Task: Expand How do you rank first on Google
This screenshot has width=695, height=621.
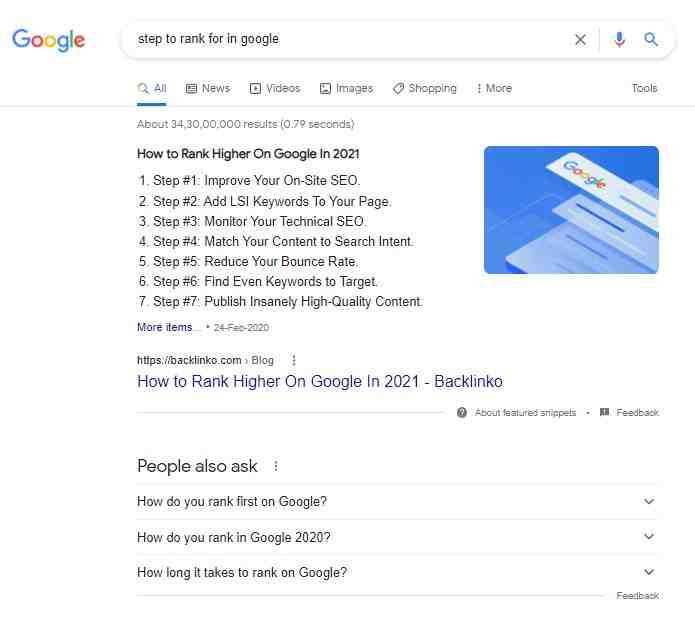Action: [398, 501]
